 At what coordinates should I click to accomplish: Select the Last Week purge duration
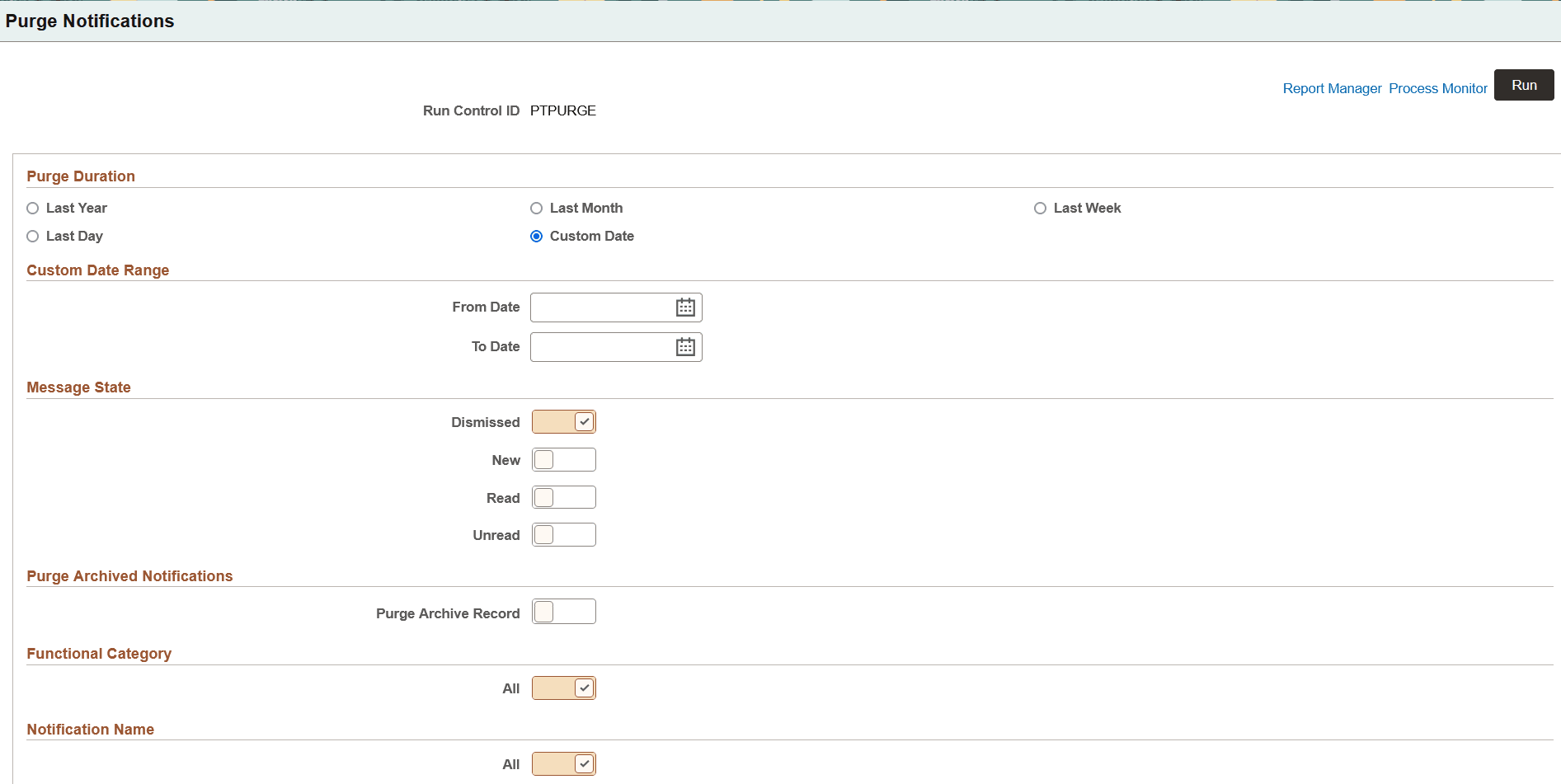pyautogui.click(x=1040, y=208)
